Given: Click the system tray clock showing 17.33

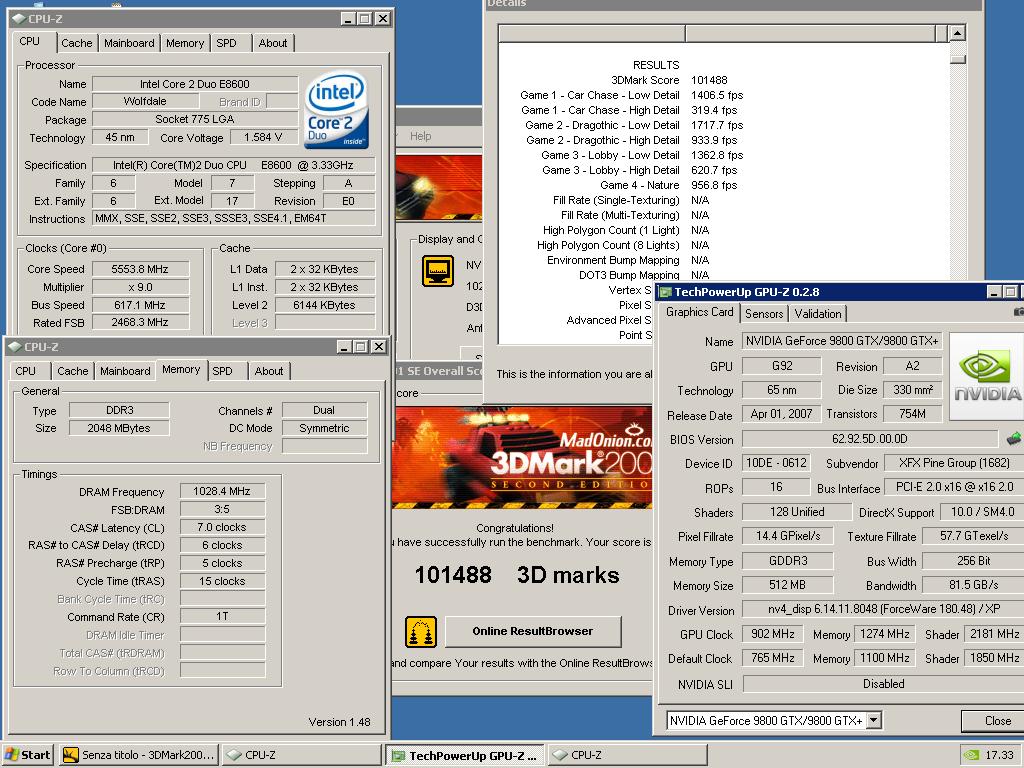Looking at the screenshot, I should (1000, 755).
